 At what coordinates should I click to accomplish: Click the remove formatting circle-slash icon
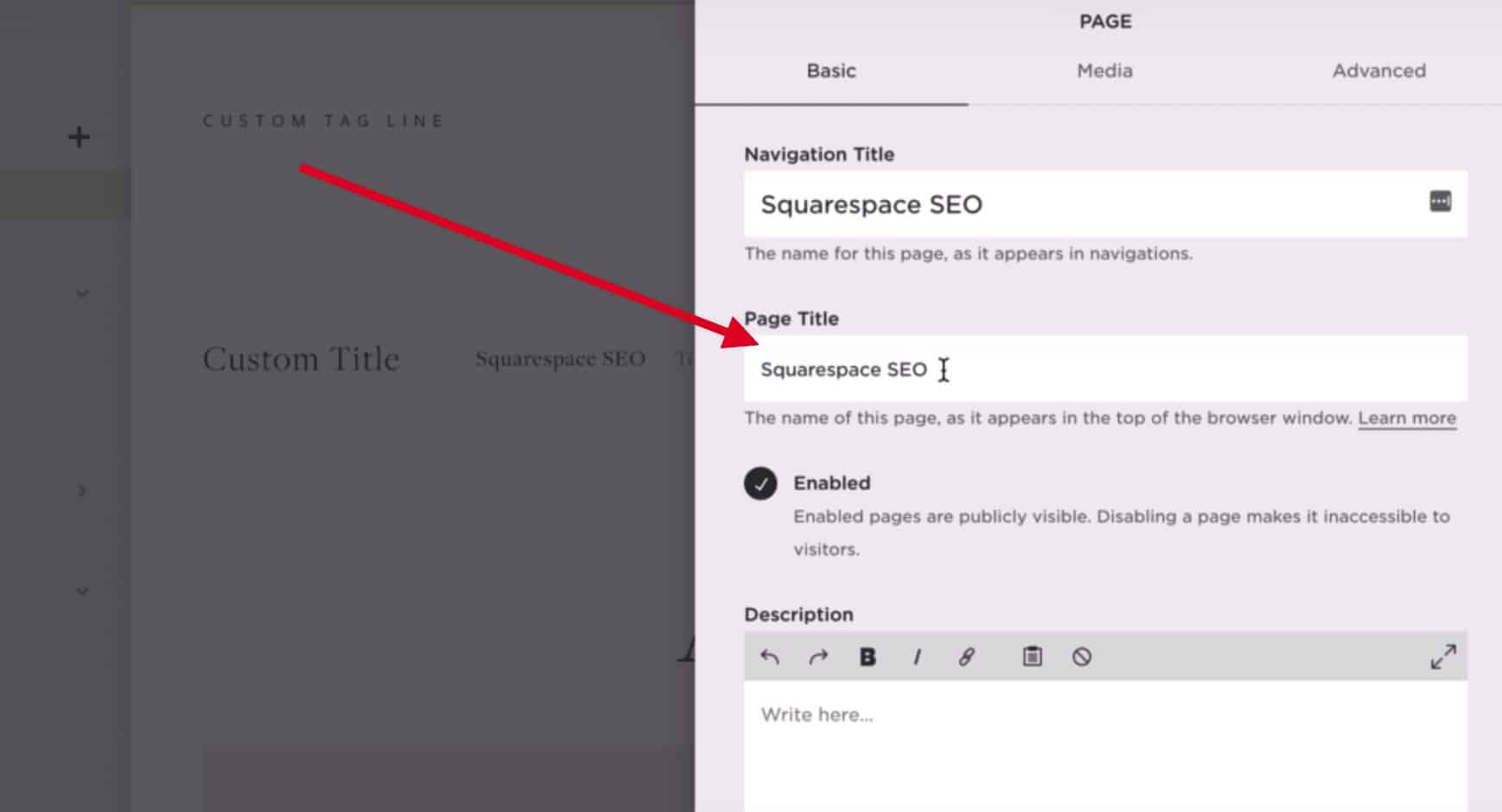1082,657
